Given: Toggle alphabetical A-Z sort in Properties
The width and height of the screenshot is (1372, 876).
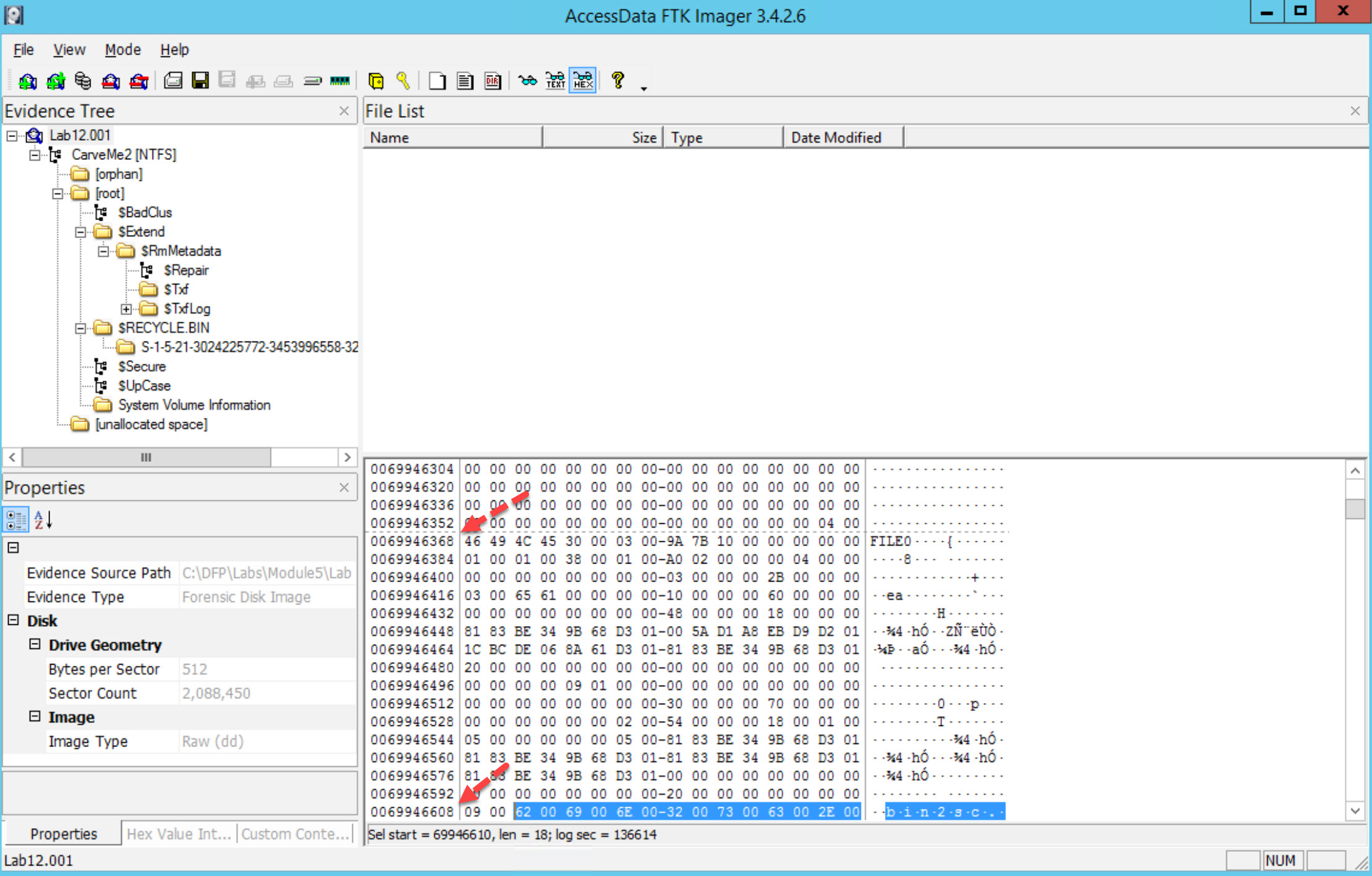Looking at the screenshot, I should [x=43, y=520].
